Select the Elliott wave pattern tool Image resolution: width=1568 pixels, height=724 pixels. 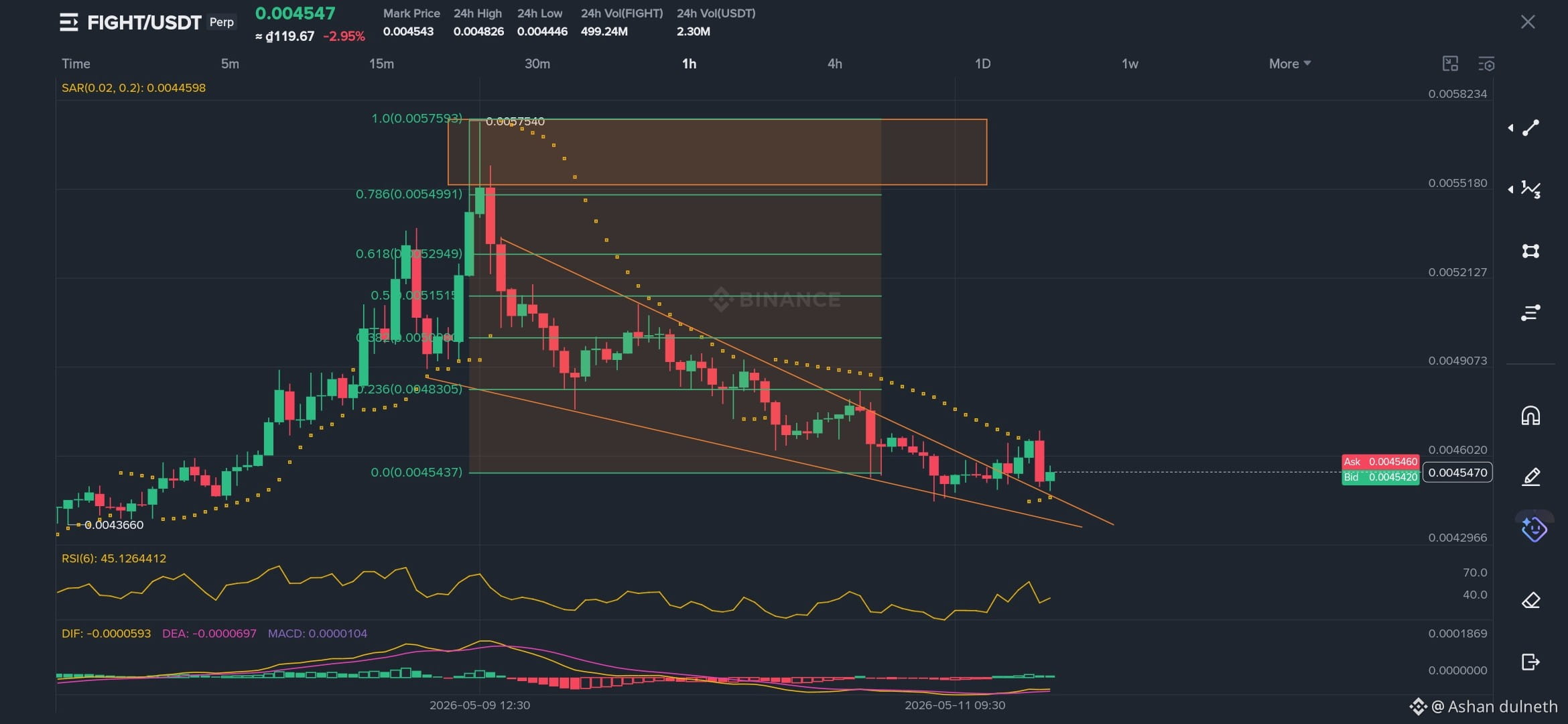tap(1531, 189)
